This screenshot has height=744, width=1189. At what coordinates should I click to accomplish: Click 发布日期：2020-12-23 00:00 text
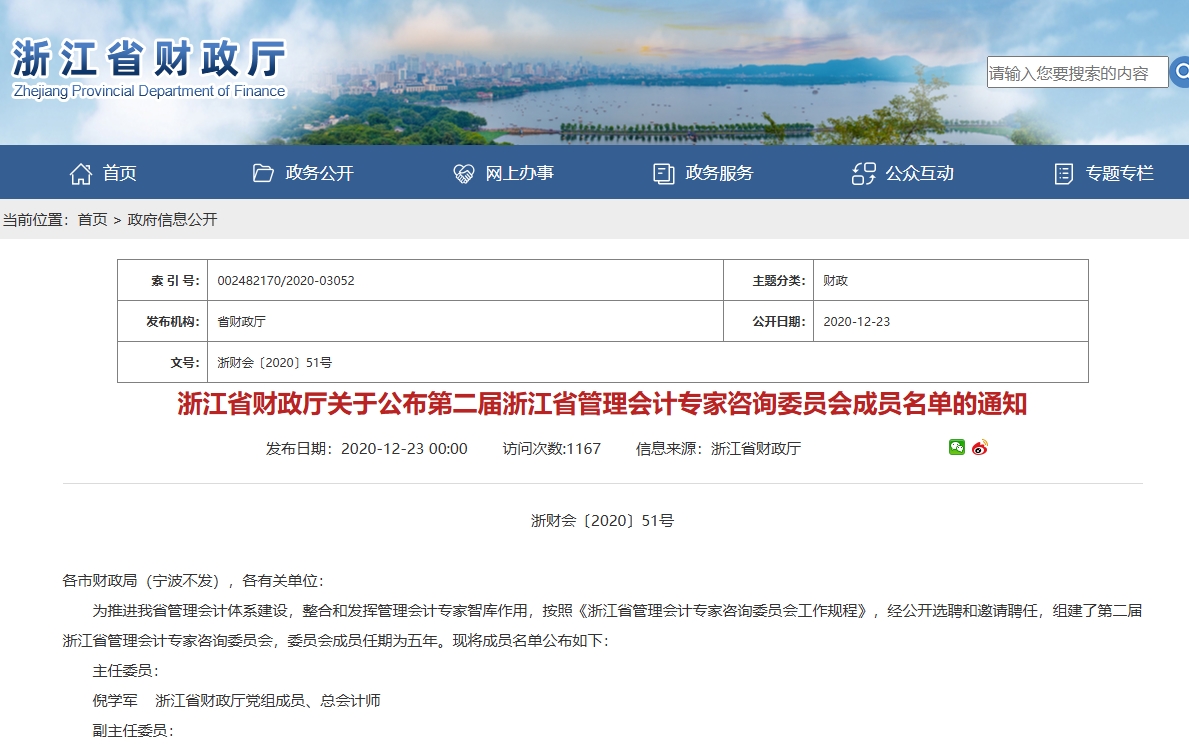[x=366, y=449]
